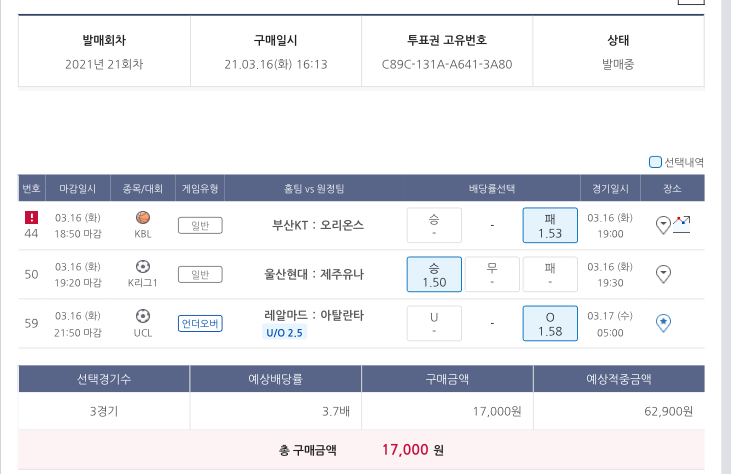The height and width of the screenshot is (474, 731).
Task: Click the 언더오버 game type tag
Action: click(x=200, y=323)
